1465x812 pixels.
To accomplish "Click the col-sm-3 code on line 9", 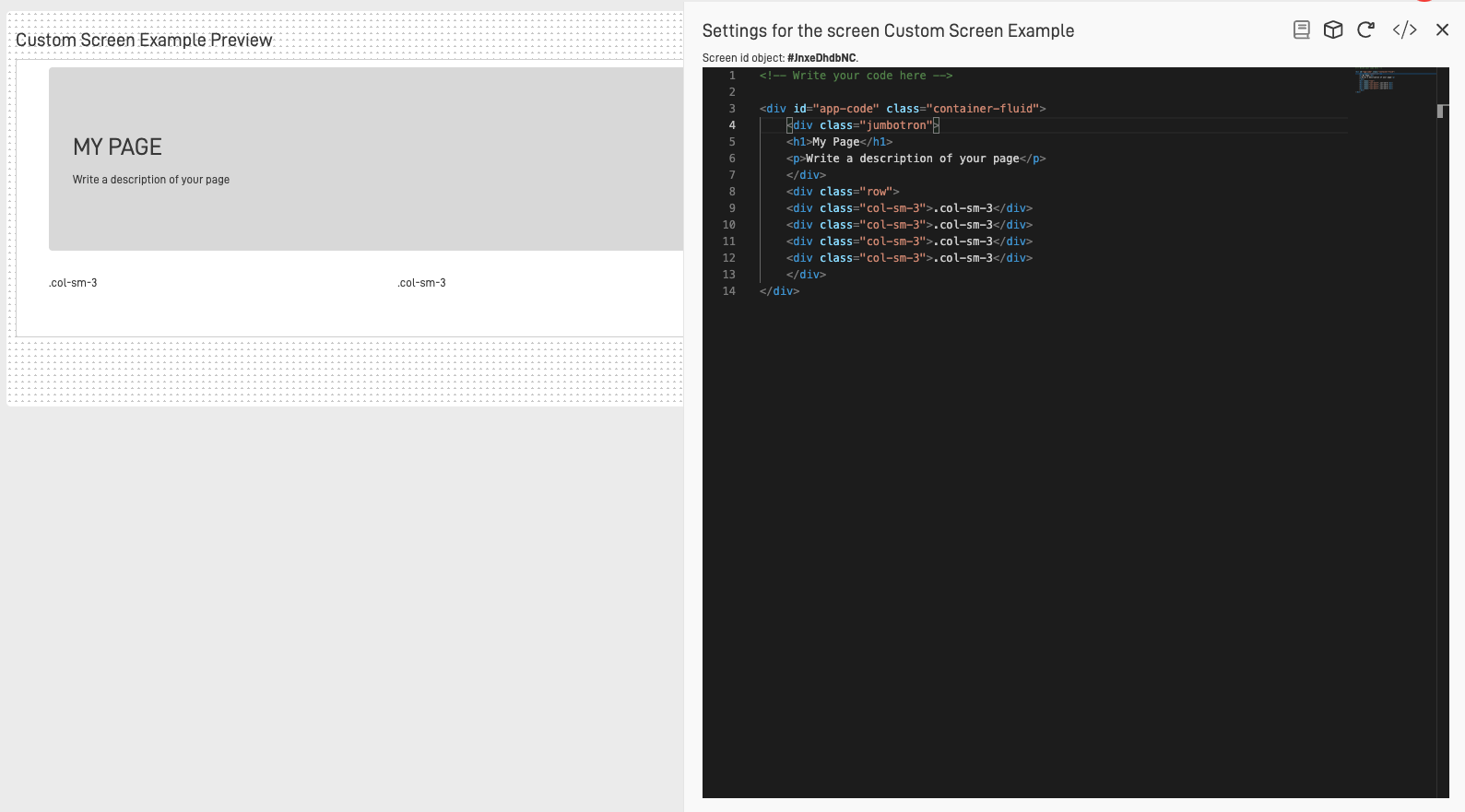I will 909,208.
